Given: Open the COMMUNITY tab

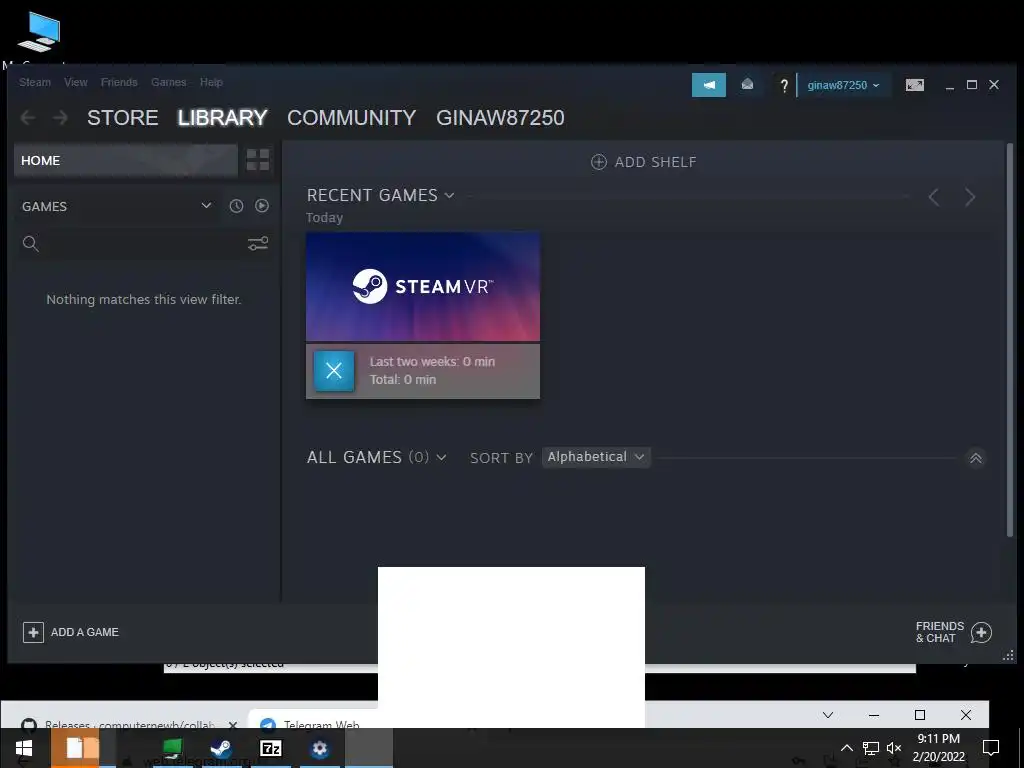Looking at the screenshot, I should point(351,118).
